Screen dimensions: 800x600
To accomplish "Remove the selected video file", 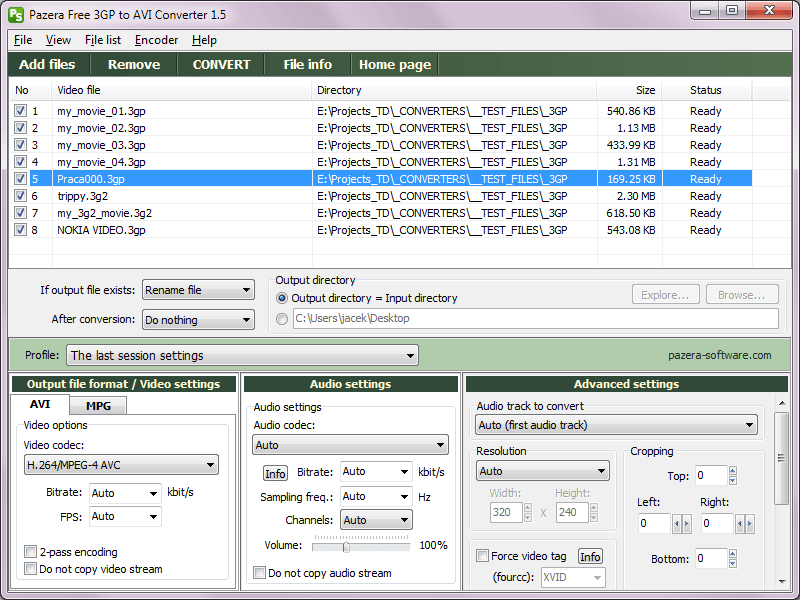I will point(133,64).
